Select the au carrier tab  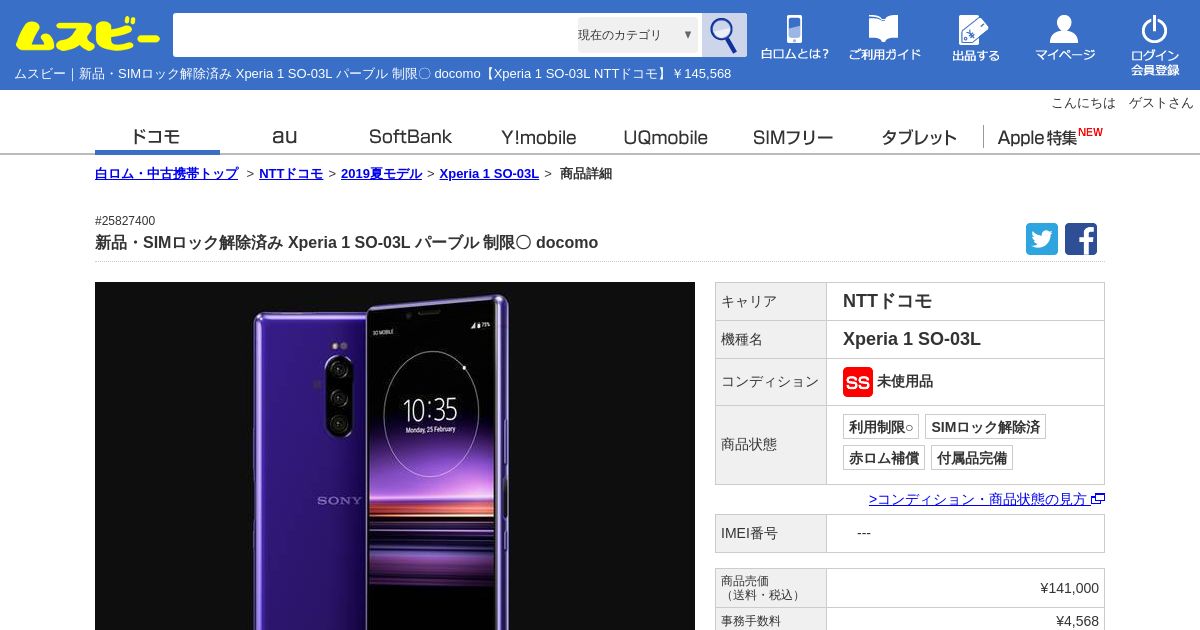pyautogui.click(x=284, y=136)
